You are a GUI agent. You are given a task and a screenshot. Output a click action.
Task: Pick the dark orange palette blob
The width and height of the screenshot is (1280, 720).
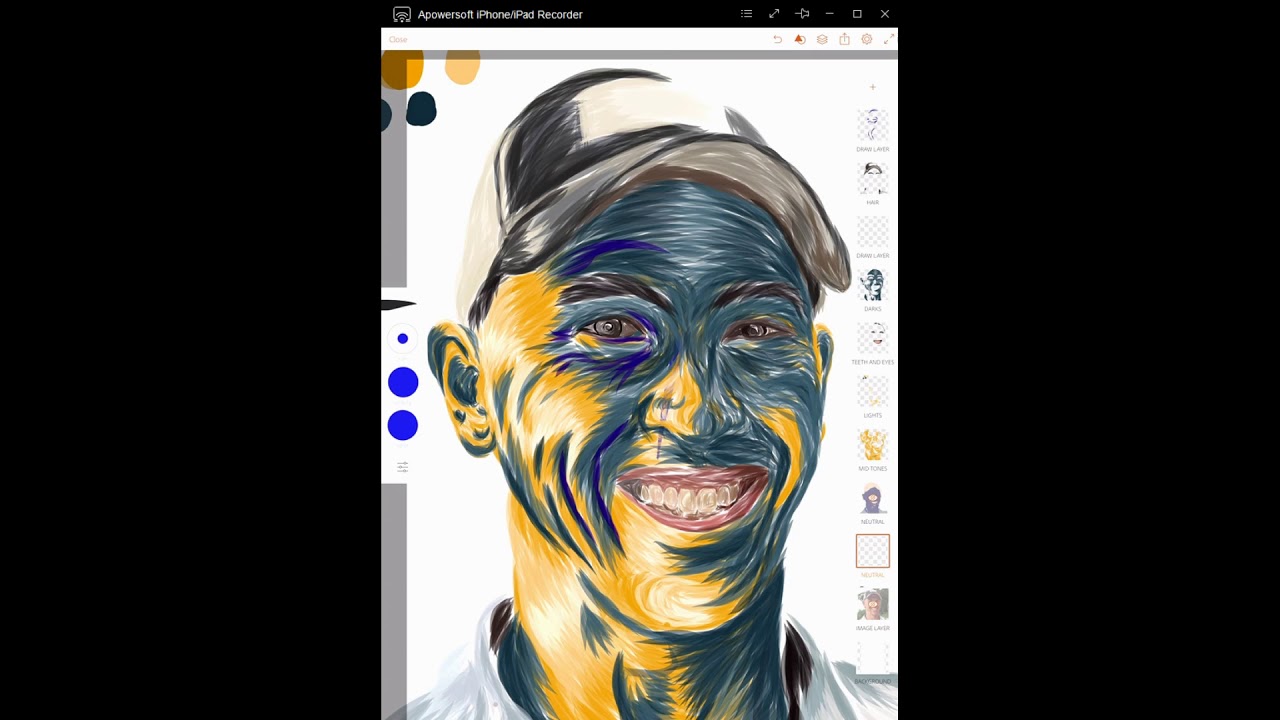point(403,69)
